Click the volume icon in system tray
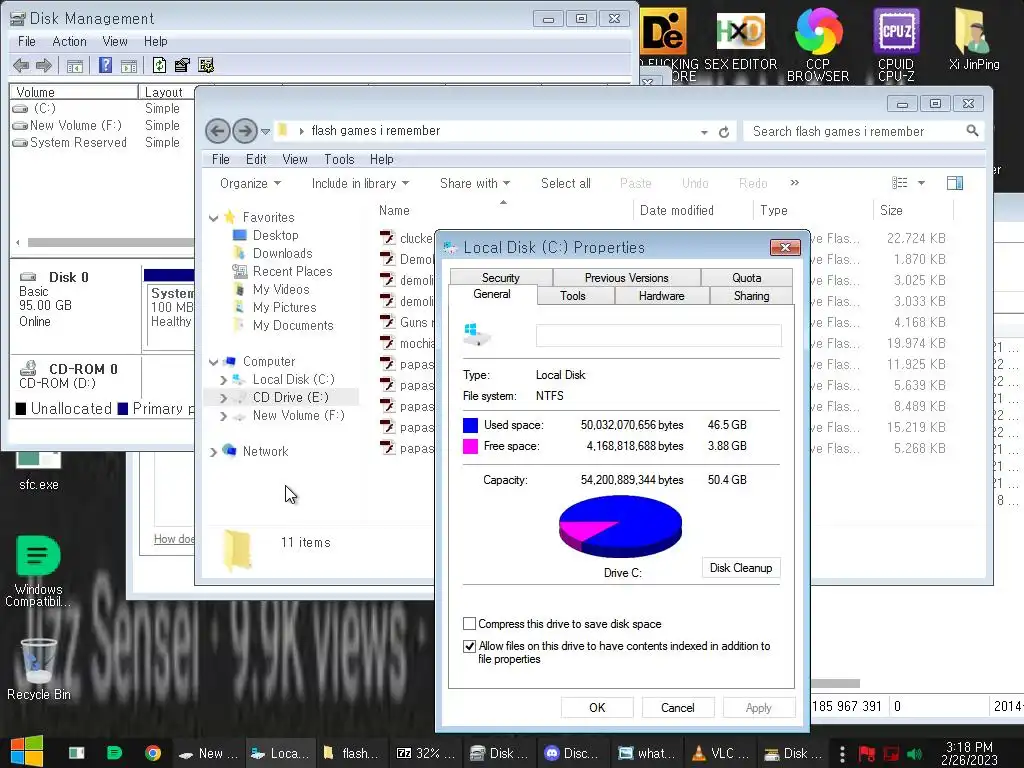This screenshot has height=768, width=1024. tap(914, 754)
